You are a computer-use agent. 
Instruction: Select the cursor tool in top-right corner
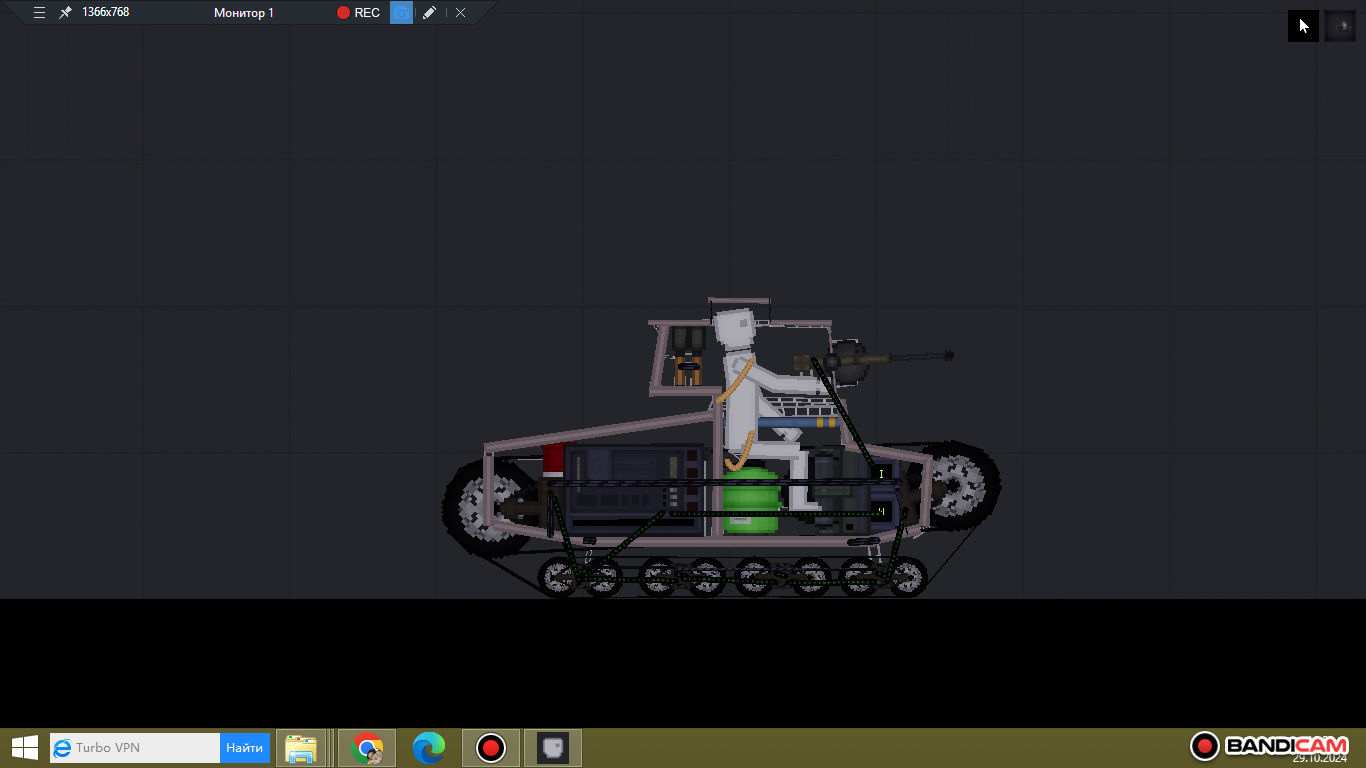[1303, 26]
